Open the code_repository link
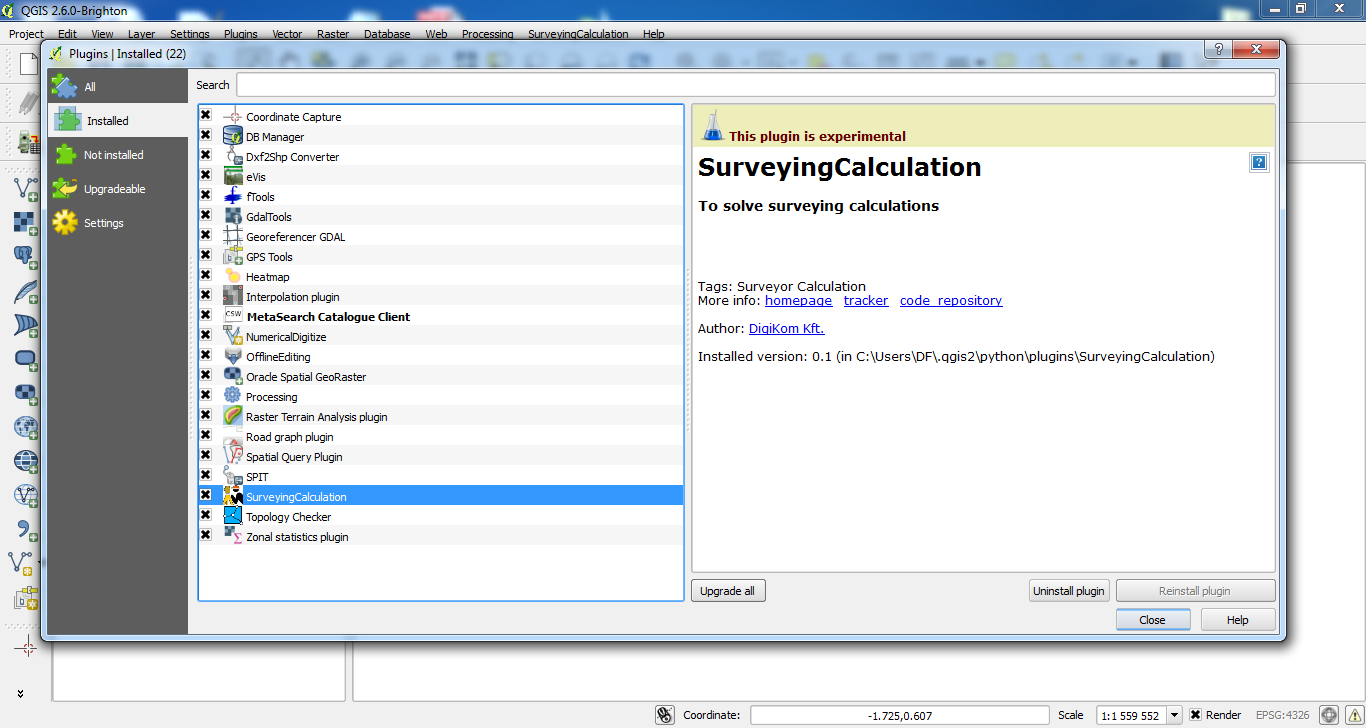This screenshot has height=728, width=1366. coord(950,300)
